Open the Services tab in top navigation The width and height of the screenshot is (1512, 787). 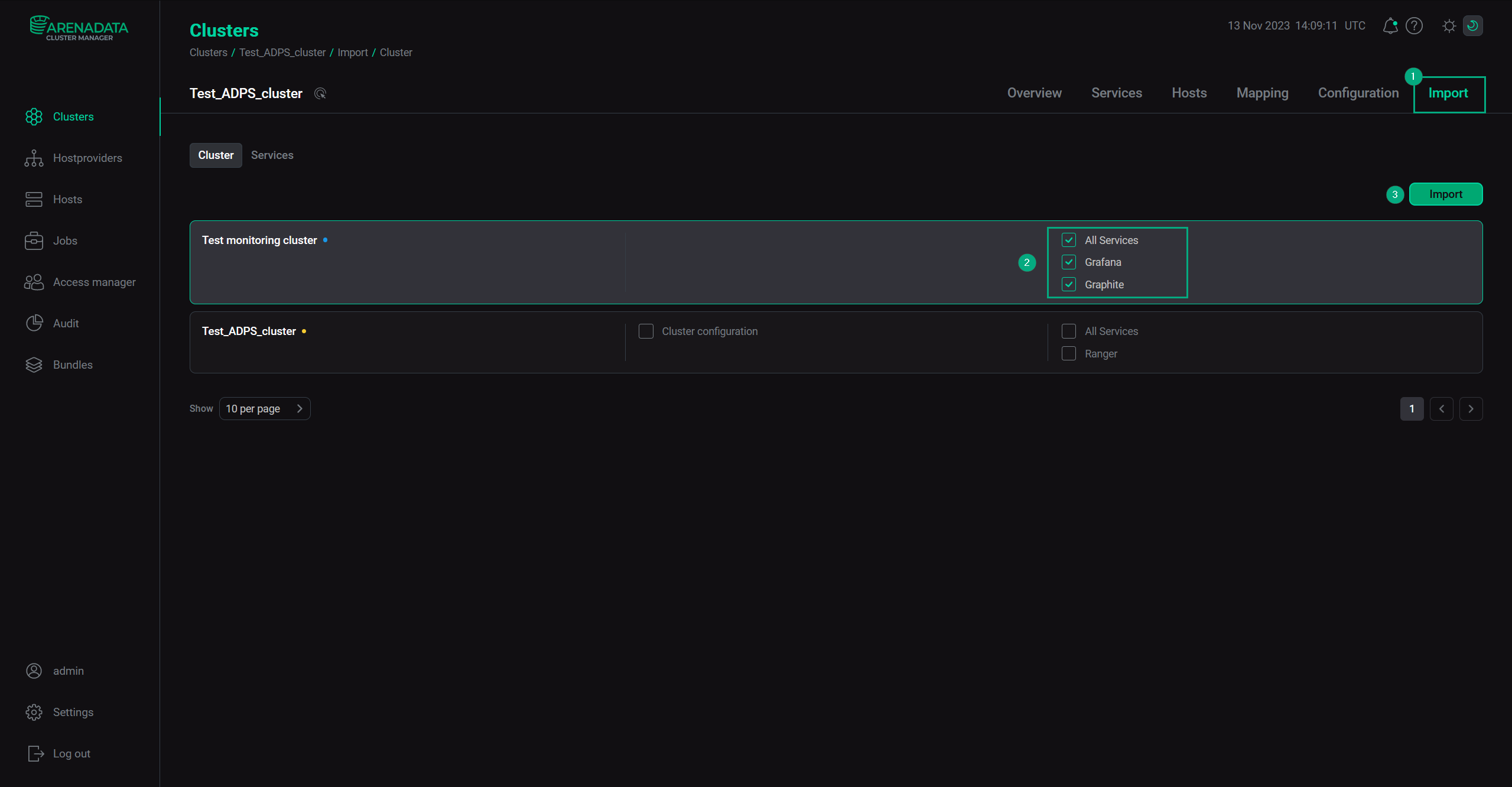[1116, 93]
